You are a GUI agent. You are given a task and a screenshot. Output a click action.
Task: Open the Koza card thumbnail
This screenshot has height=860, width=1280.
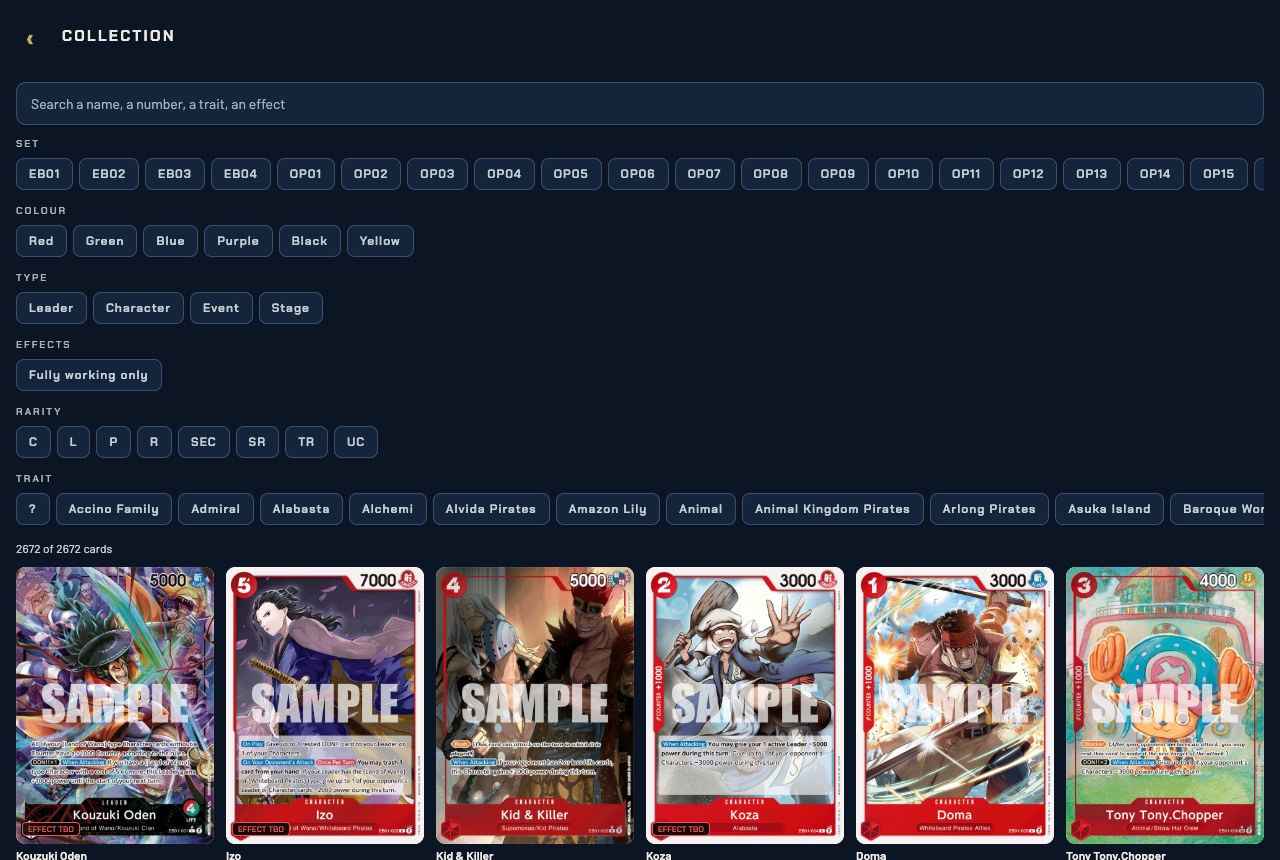(x=745, y=705)
